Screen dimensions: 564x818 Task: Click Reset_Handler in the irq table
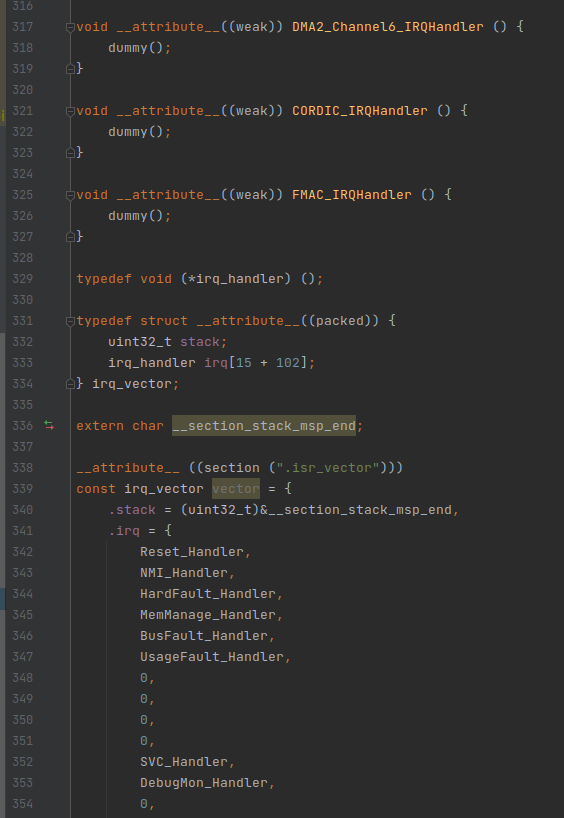(x=192, y=551)
